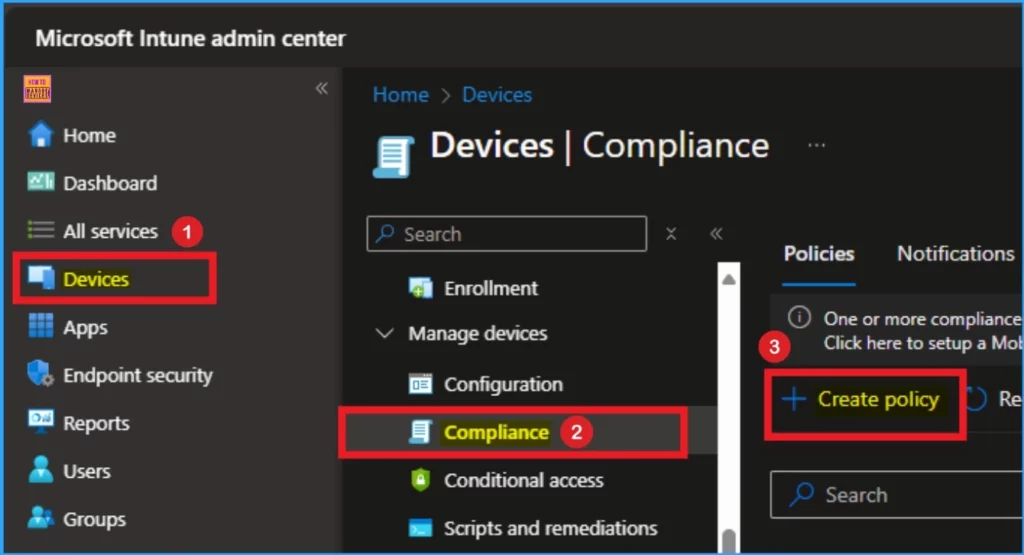Open Dashboard from the sidebar label
Screen dimensions: 1024x555
click(110, 183)
